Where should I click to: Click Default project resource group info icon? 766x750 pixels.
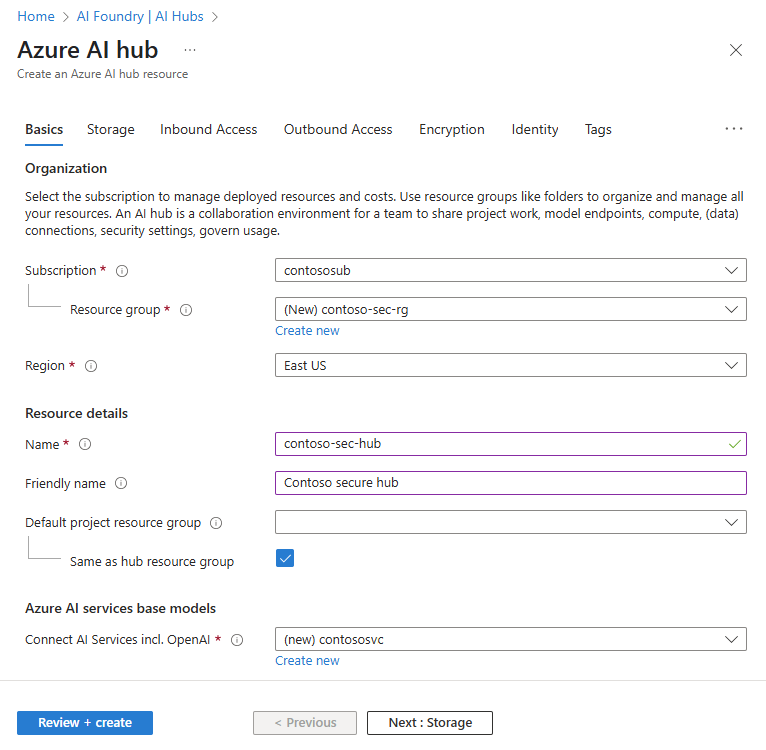(216, 523)
